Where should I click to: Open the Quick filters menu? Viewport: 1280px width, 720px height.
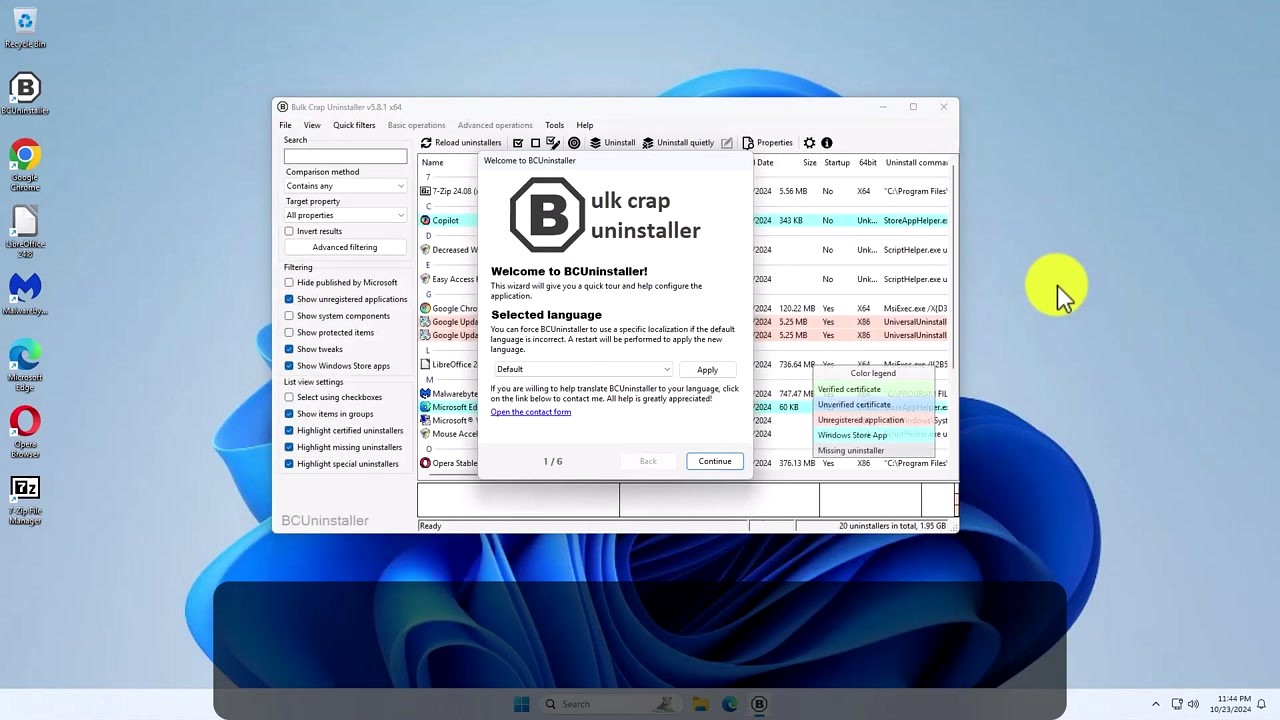(353, 125)
